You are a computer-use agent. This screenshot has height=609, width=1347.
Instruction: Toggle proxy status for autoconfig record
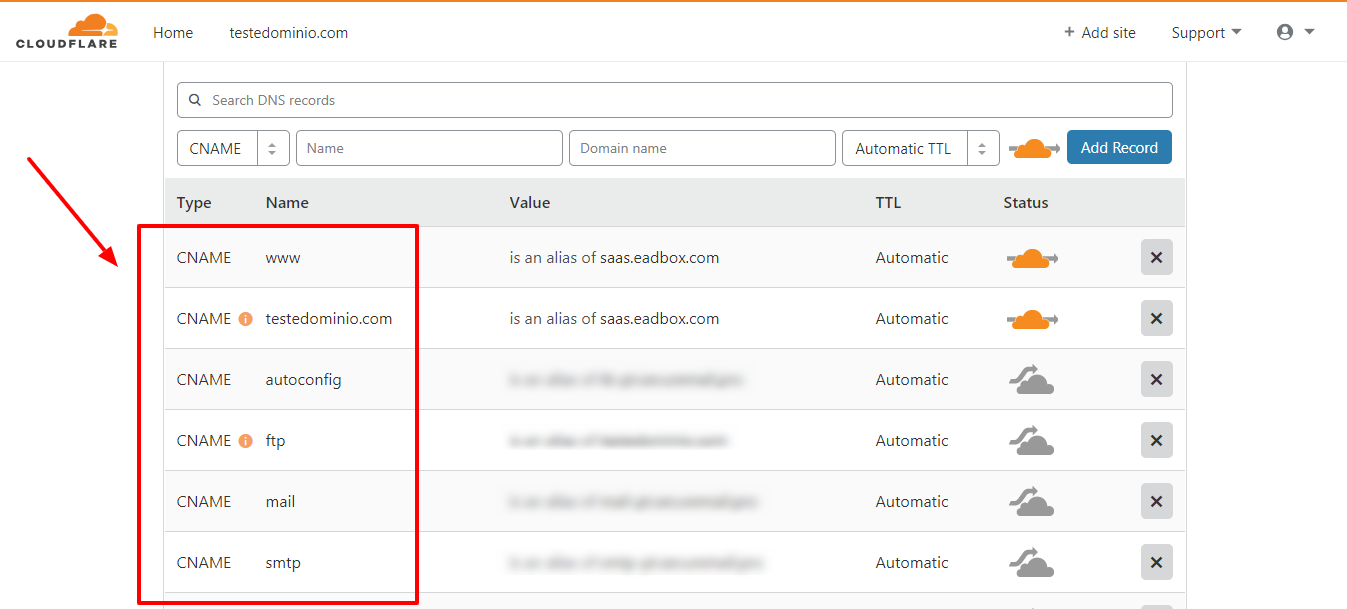click(x=1031, y=380)
